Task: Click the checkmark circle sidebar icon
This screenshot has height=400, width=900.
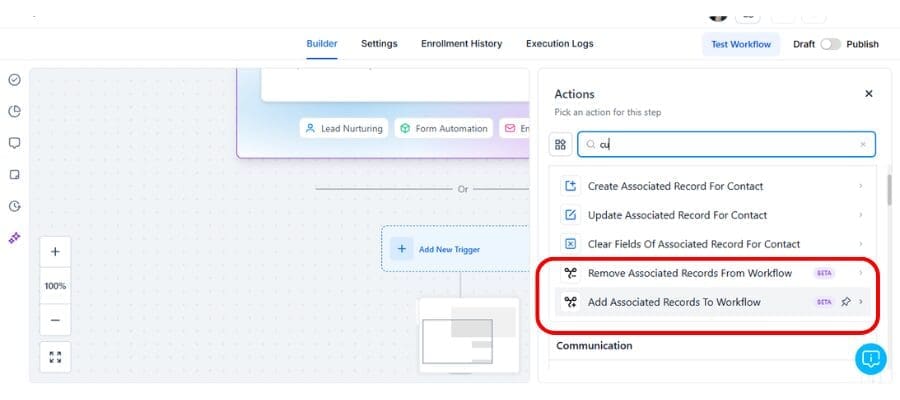Action: click(14, 80)
